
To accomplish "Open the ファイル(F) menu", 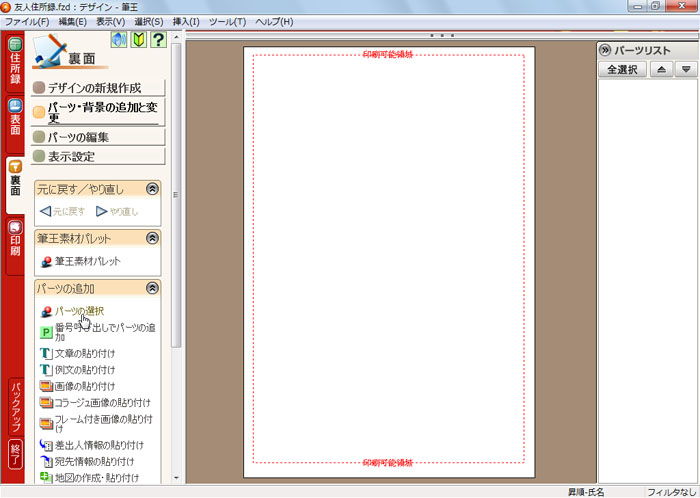I will (x=28, y=21).
